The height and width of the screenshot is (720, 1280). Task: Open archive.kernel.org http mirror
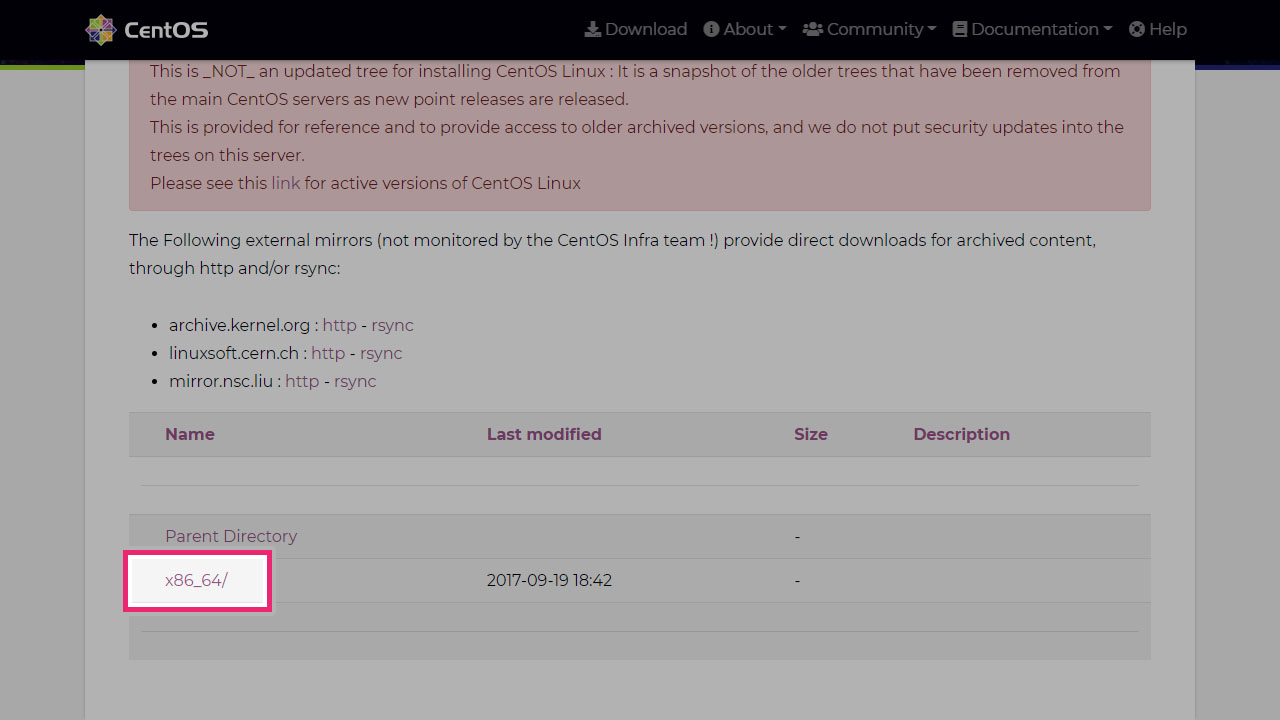340,325
